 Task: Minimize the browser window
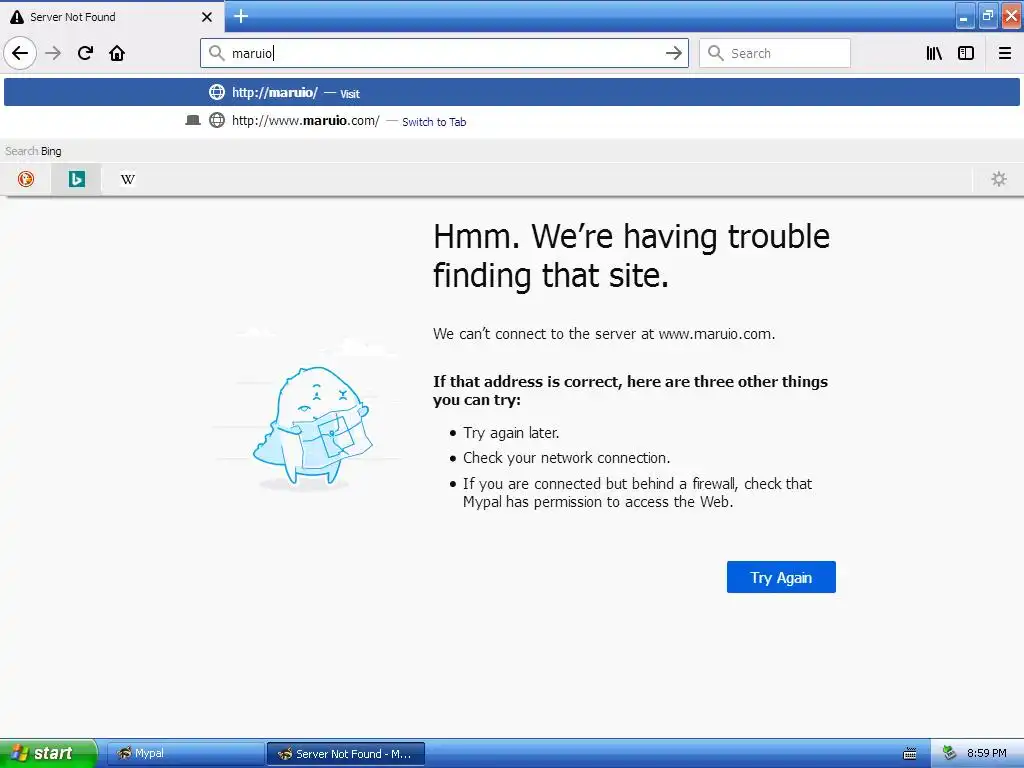tap(964, 17)
